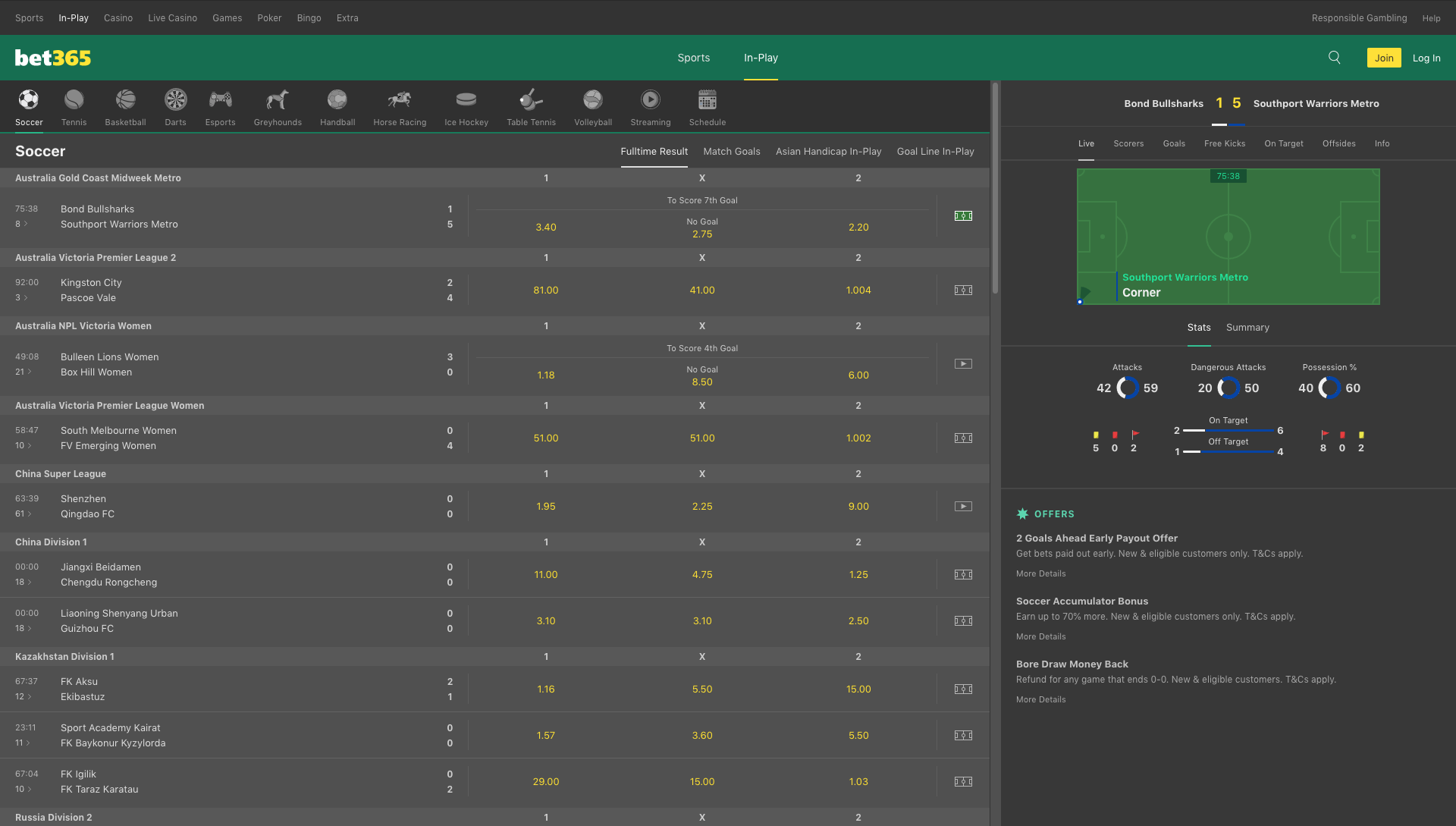Open the On Target tab
The height and width of the screenshot is (826, 1456).
point(1284,143)
